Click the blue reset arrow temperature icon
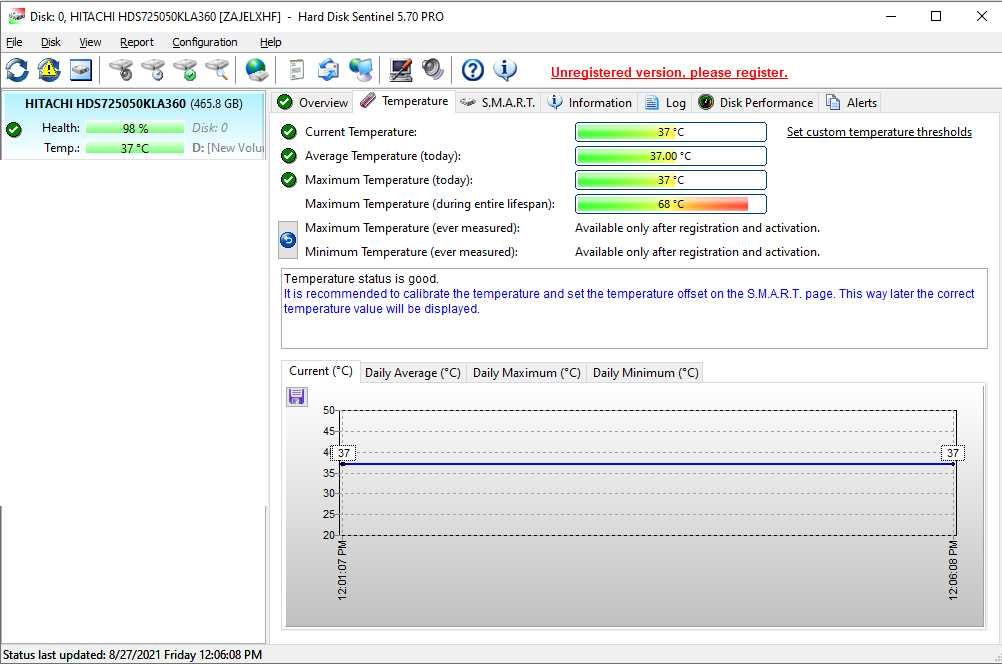1002x664 pixels. [x=288, y=240]
